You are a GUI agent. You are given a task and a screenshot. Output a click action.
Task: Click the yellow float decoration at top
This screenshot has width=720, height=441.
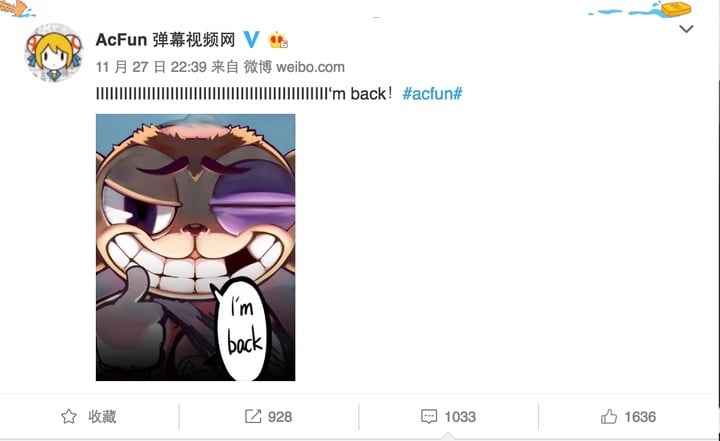675,8
